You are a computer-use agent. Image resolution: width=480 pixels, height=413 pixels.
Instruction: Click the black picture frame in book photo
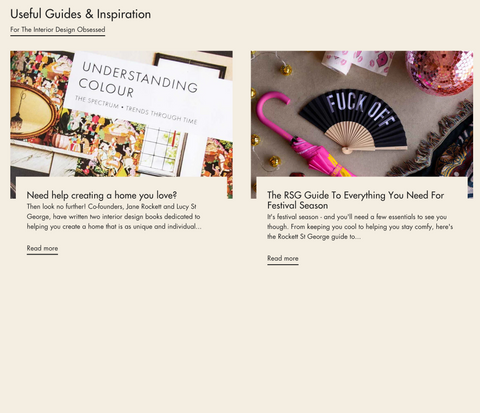click(x=191, y=64)
